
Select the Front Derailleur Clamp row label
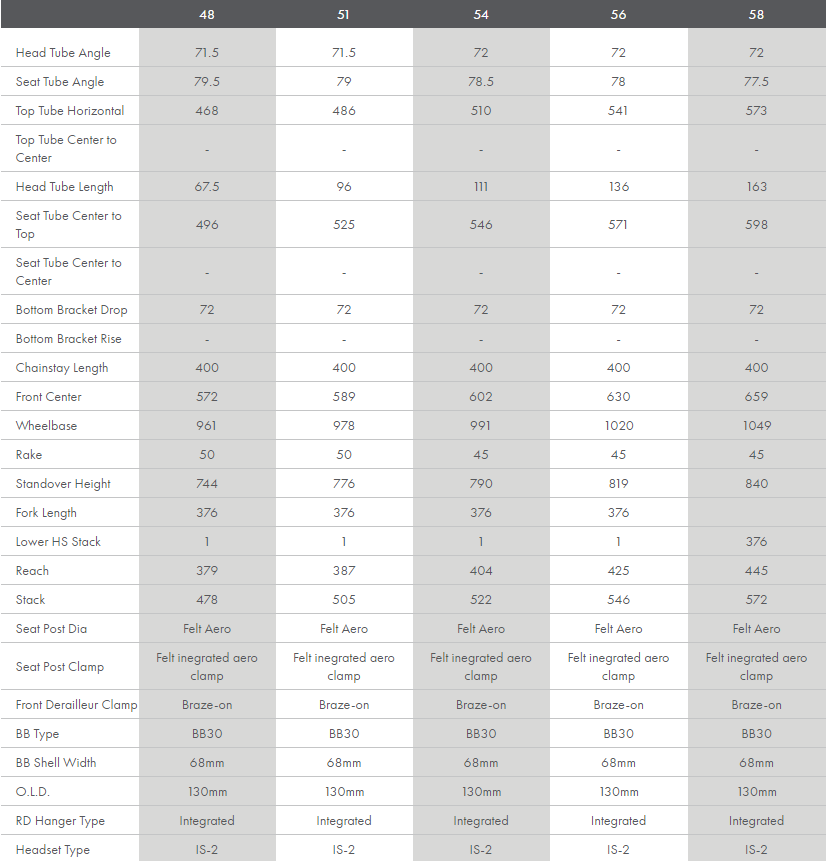[76, 705]
